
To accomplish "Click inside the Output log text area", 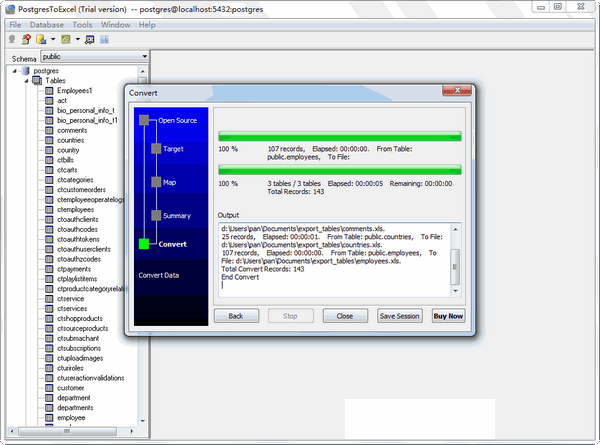I will tap(334, 260).
